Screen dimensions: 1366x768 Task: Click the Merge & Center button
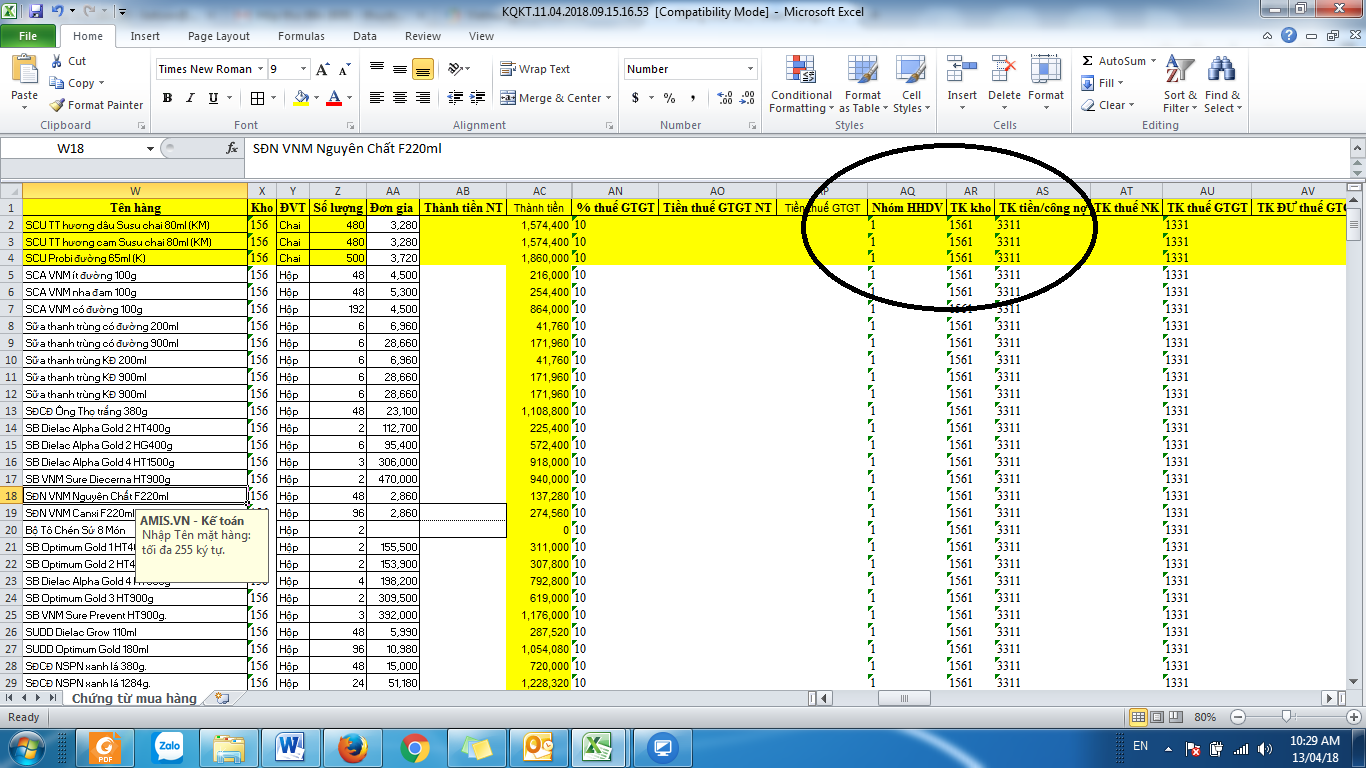pyautogui.click(x=552, y=98)
